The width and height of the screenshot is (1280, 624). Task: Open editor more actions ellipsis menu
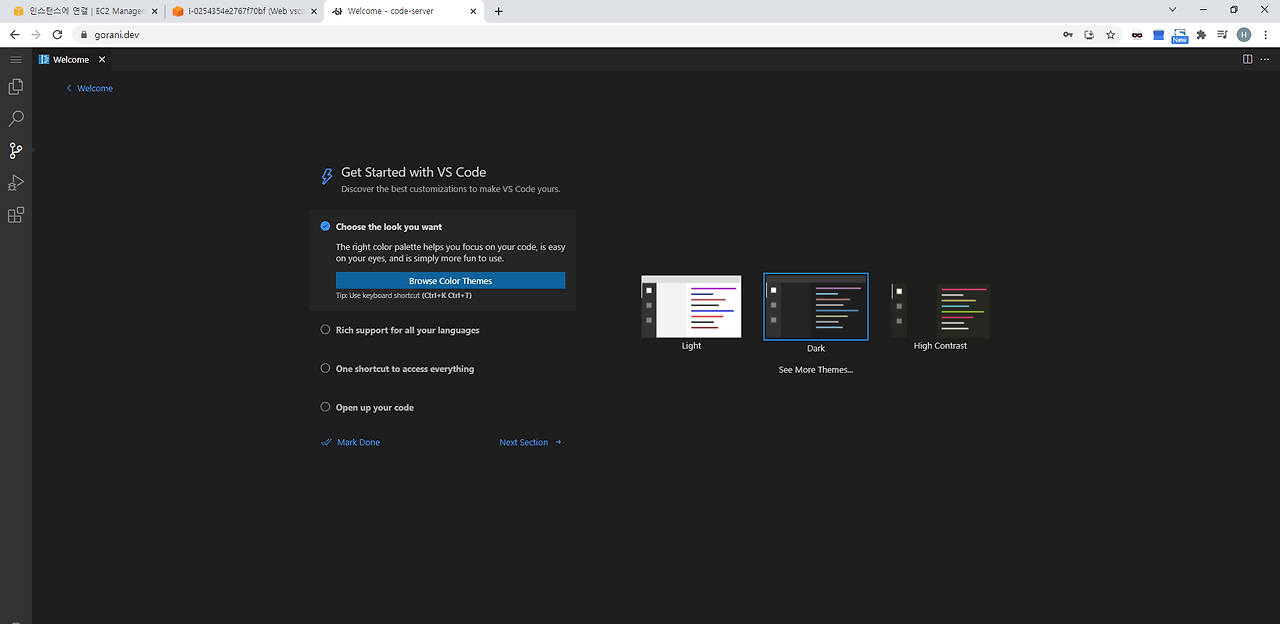[x=1264, y=59]
